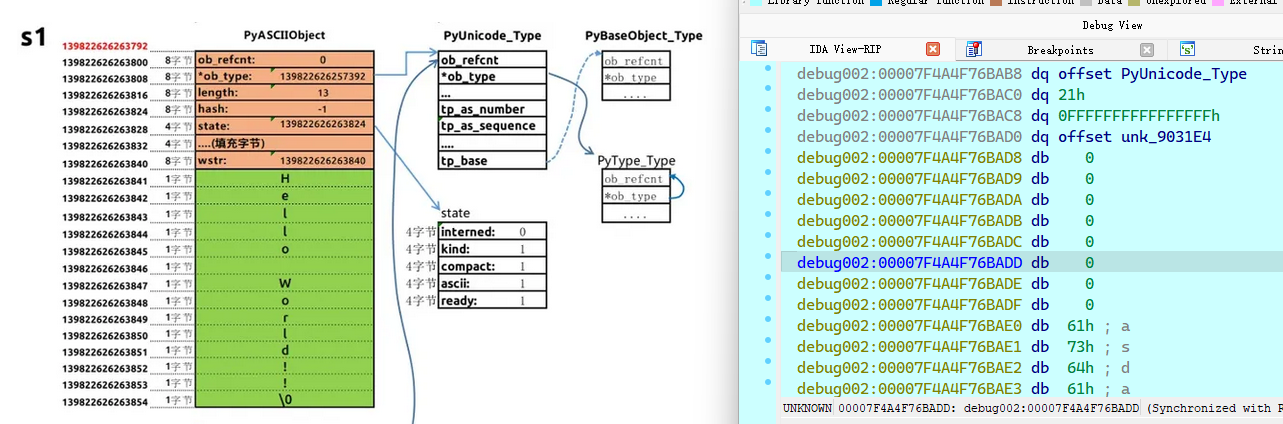Toggle breakpoint dot at address 76BAE0
The image size is (1283, 424).
[767, 325]
